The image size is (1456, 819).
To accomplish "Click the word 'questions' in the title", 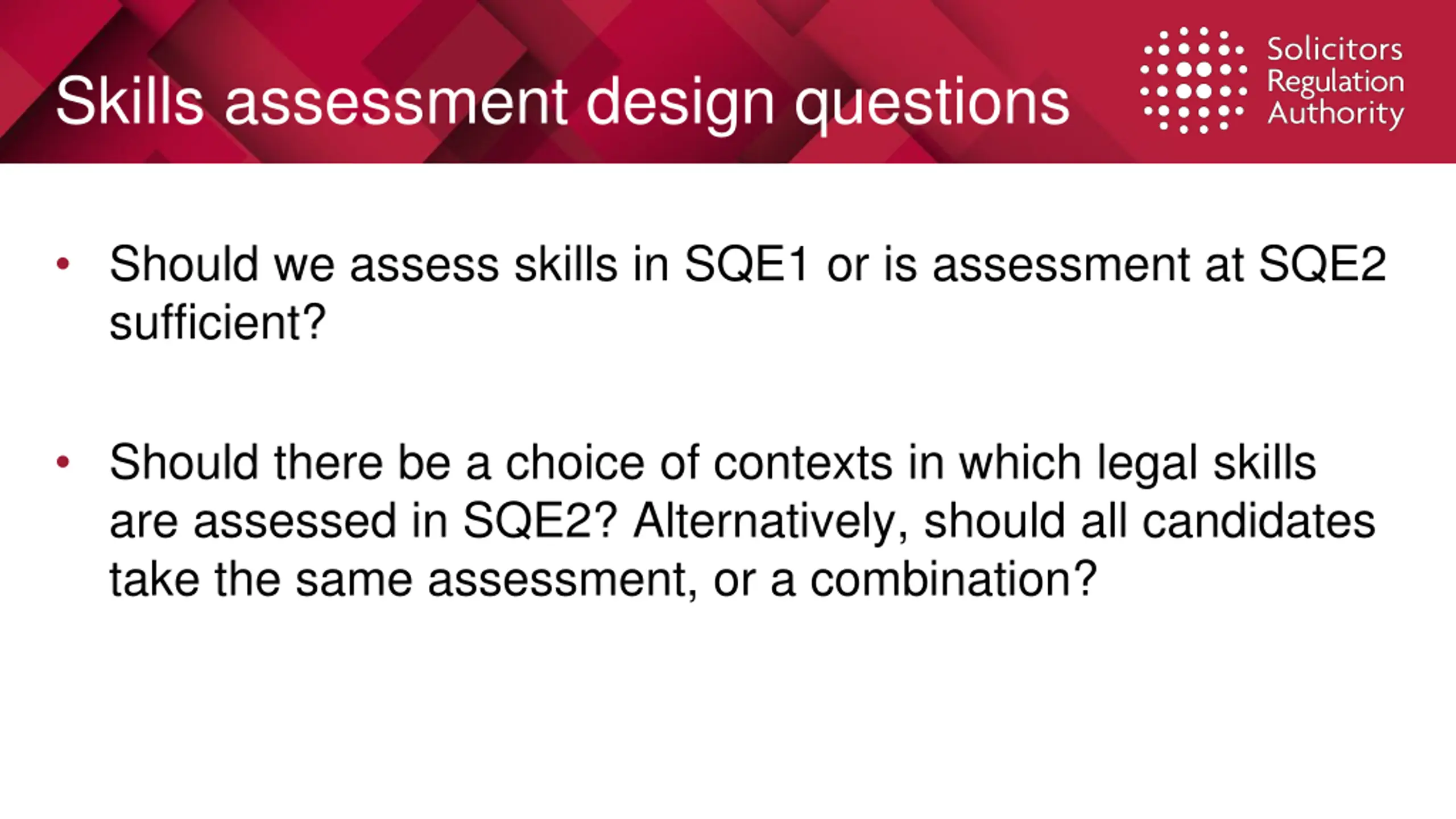I will coord(932,104).
